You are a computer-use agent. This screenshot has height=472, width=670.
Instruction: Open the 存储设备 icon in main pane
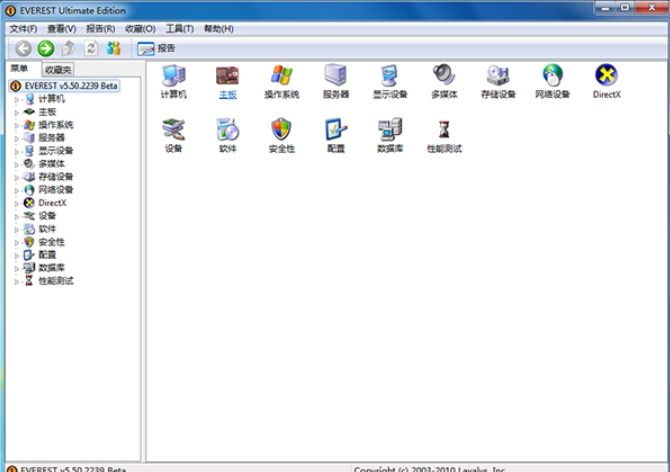coord(498,82)
